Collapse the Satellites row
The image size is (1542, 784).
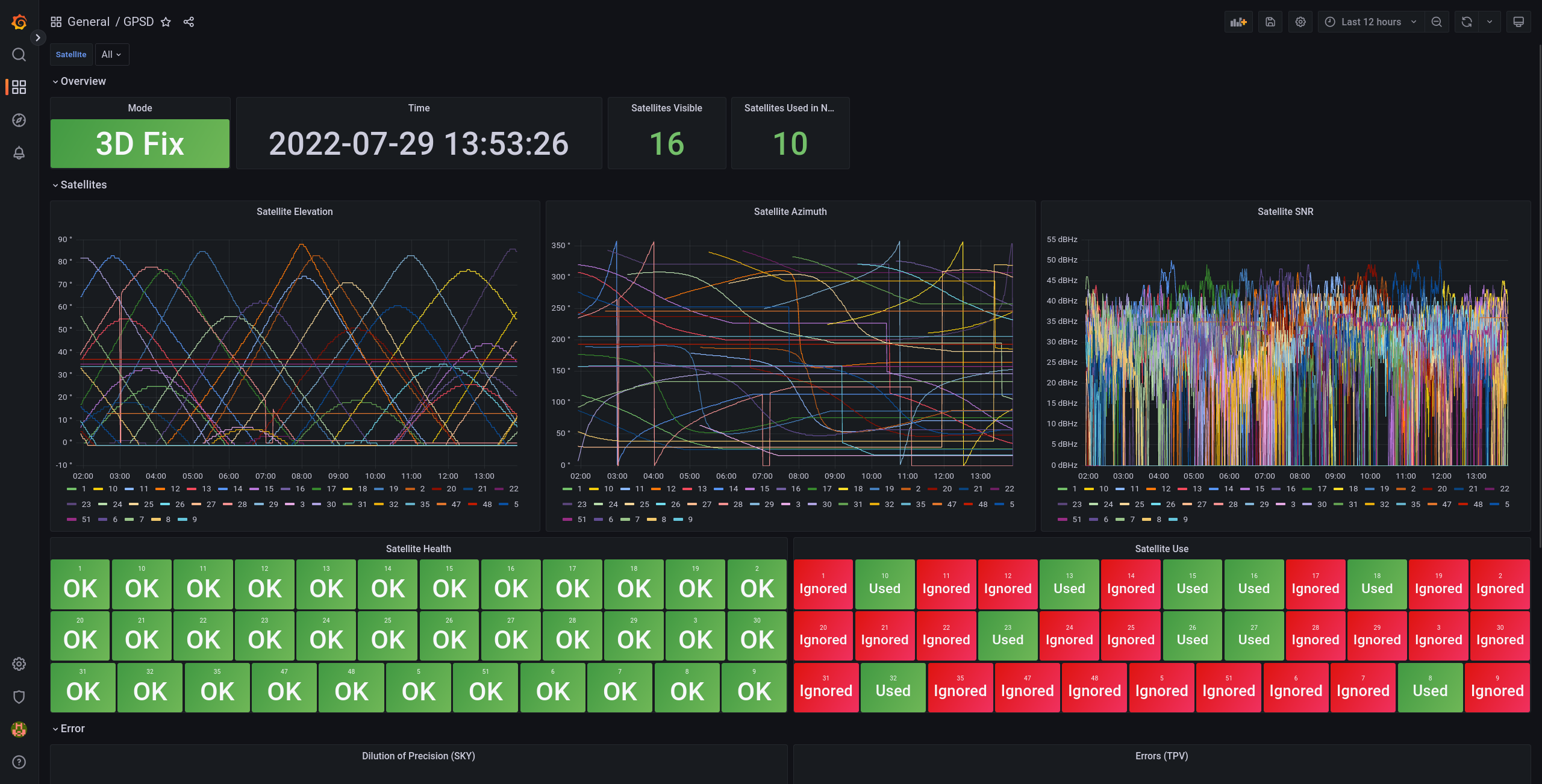click(x=83, y=185)
